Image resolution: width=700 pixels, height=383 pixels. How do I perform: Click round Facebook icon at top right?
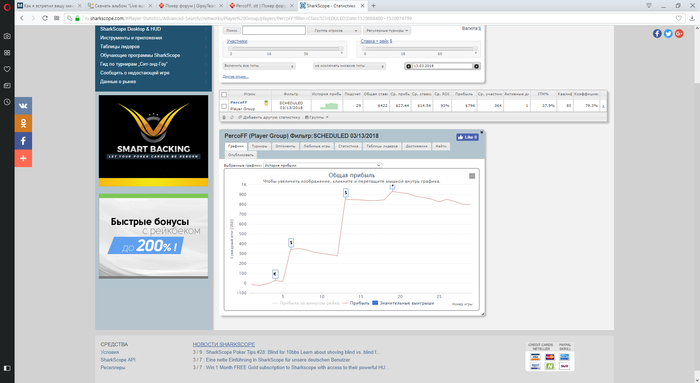657,33
